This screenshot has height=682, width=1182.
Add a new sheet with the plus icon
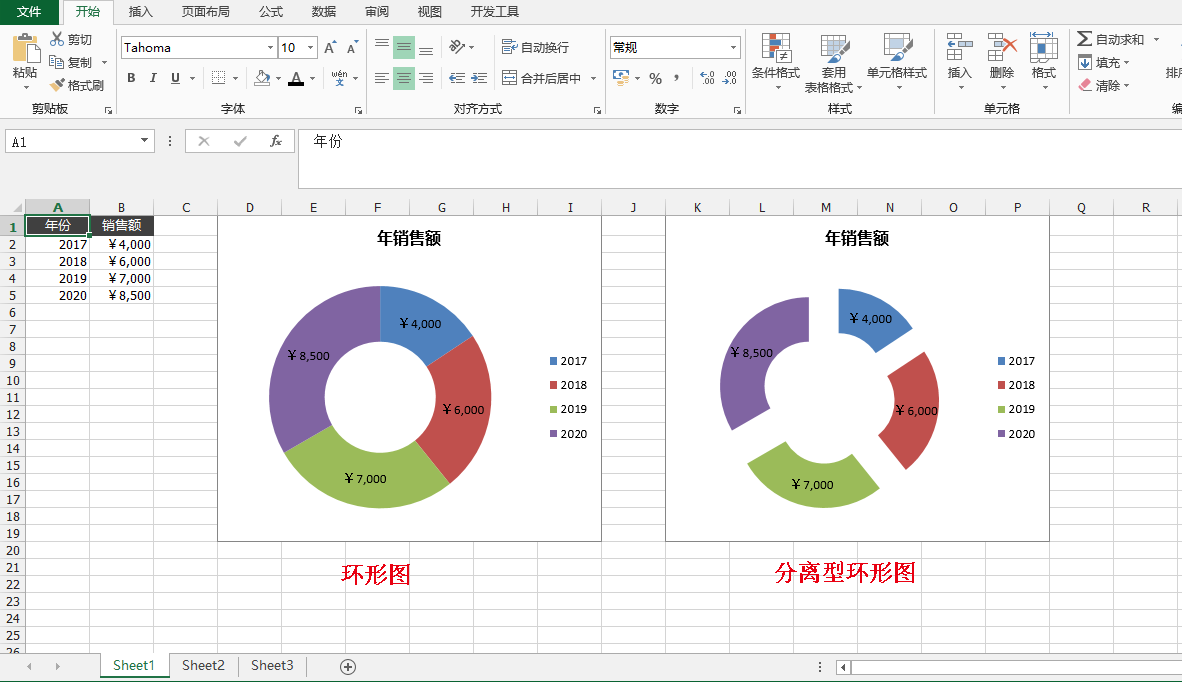pyautogui.click(x=348, y=666)
